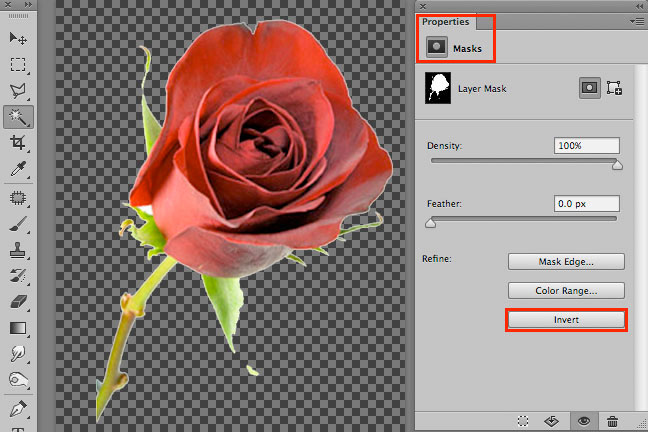The height and width of the screenshot is (432, 648).
Task: Select the Pen tool
Action: pos(17,407)
